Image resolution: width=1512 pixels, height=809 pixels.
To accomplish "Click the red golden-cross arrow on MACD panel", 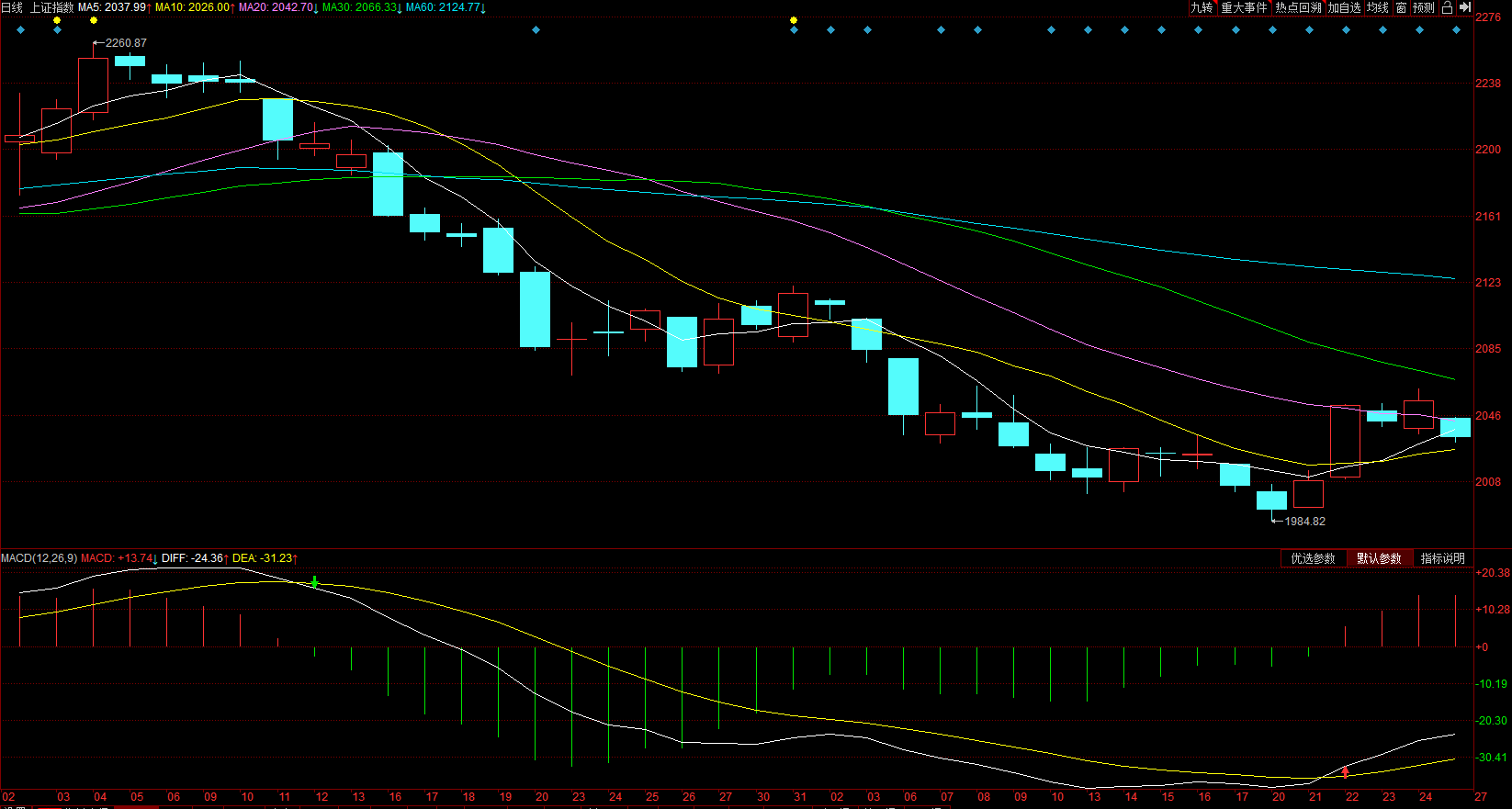I will [1346, 772].
